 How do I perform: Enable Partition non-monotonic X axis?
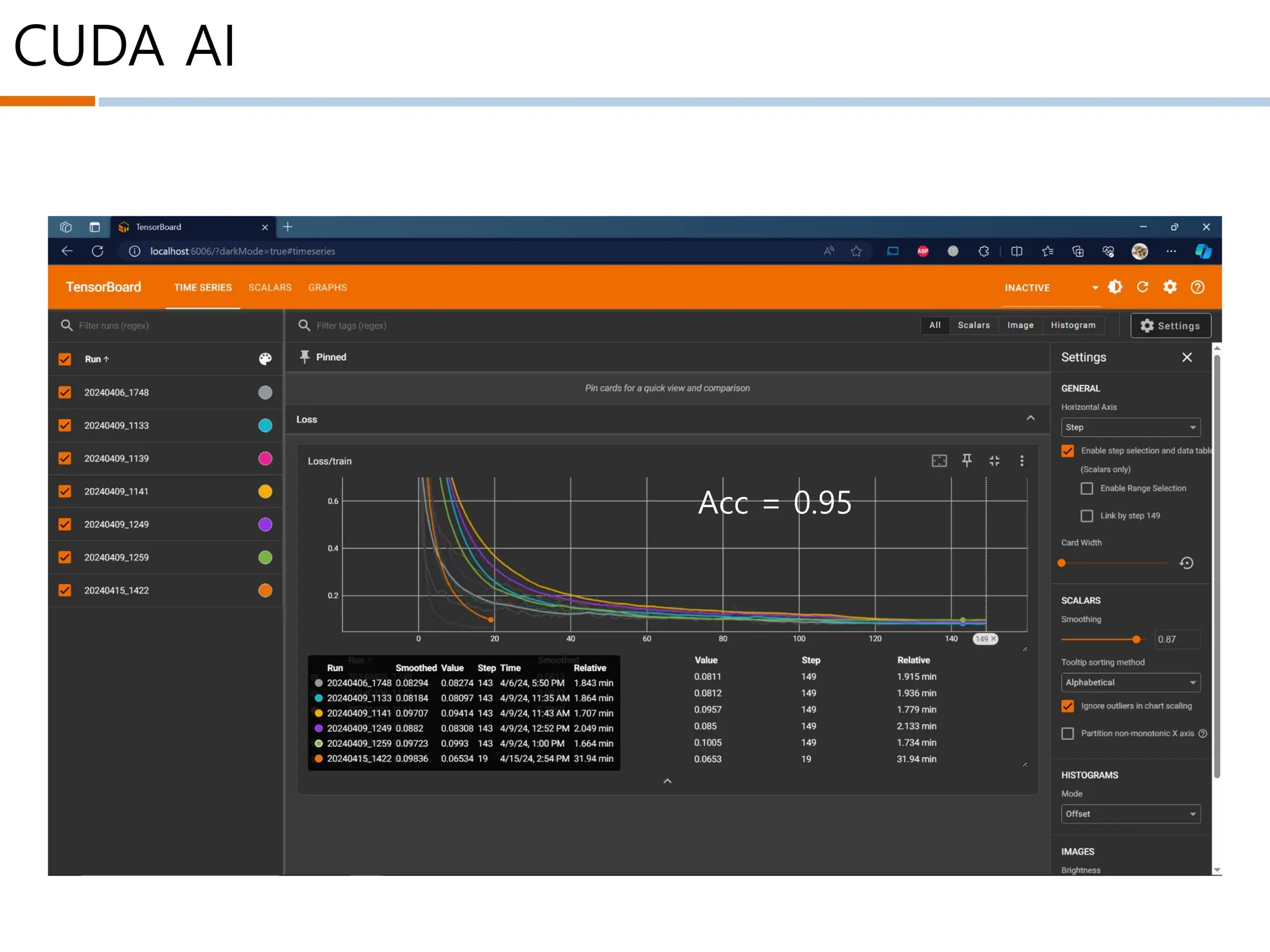[1067, 733]
